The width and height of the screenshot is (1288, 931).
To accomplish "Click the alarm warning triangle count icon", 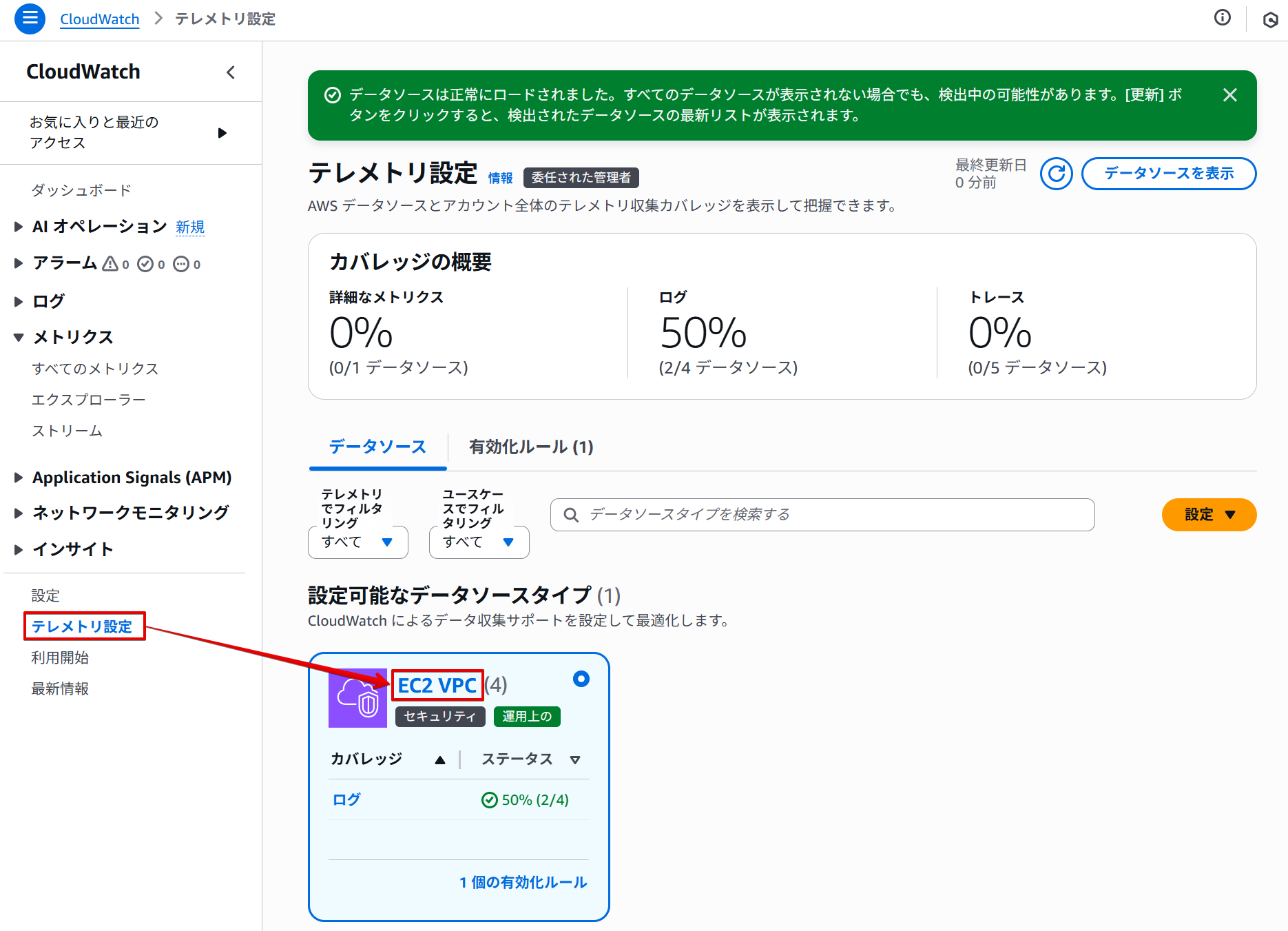I will coord(110,264).
